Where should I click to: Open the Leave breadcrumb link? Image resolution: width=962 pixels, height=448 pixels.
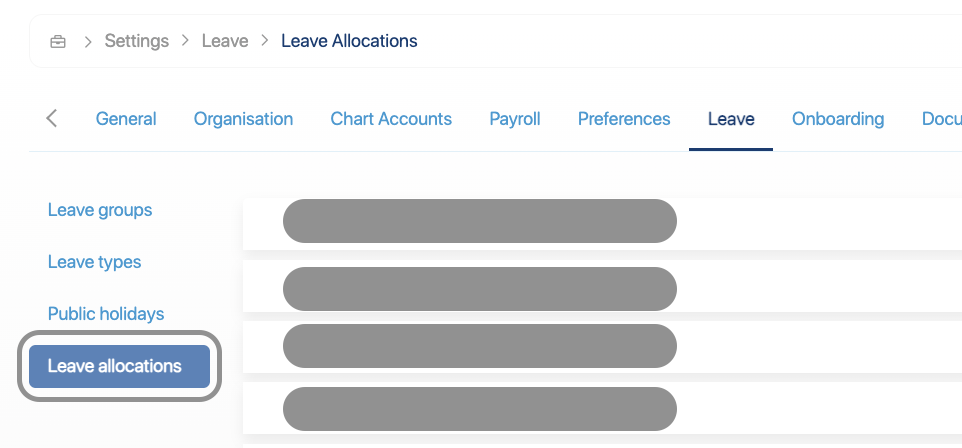[x=225, y=41]
